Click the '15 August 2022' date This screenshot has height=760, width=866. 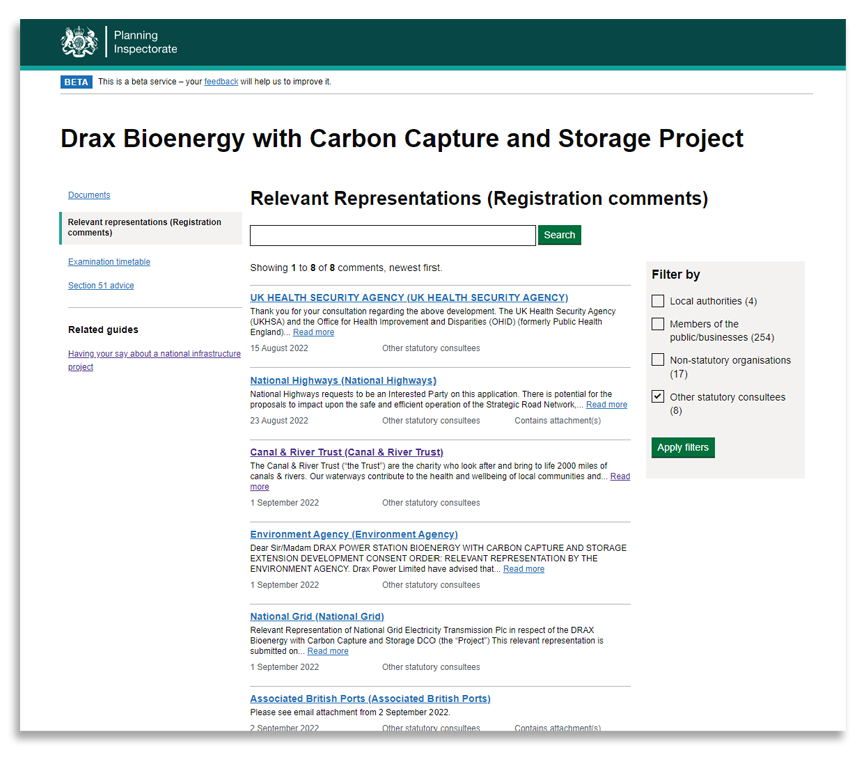click(x=279, y=349)
